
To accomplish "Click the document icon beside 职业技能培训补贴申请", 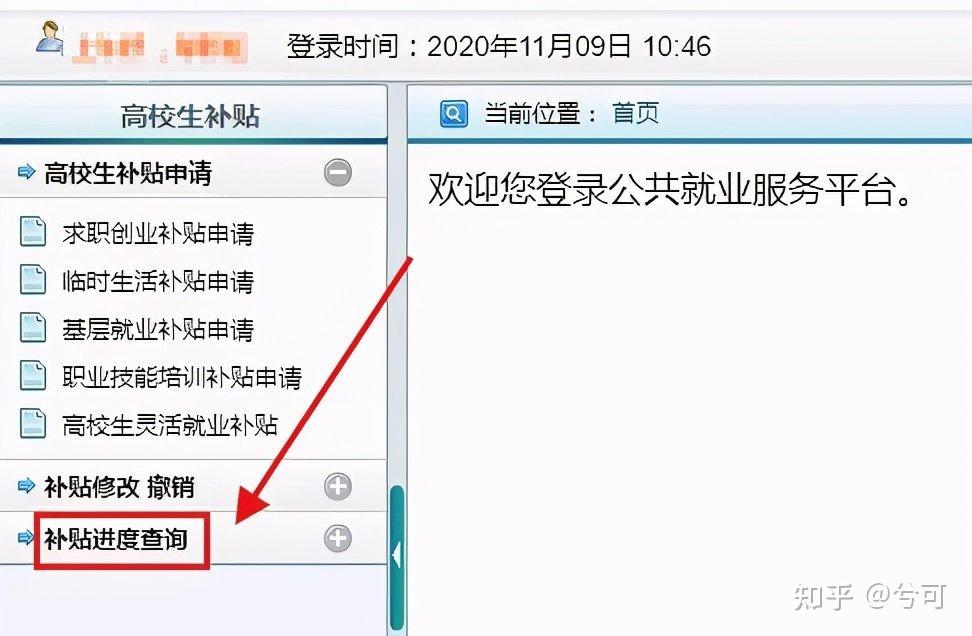I will (x=33, y=376).
